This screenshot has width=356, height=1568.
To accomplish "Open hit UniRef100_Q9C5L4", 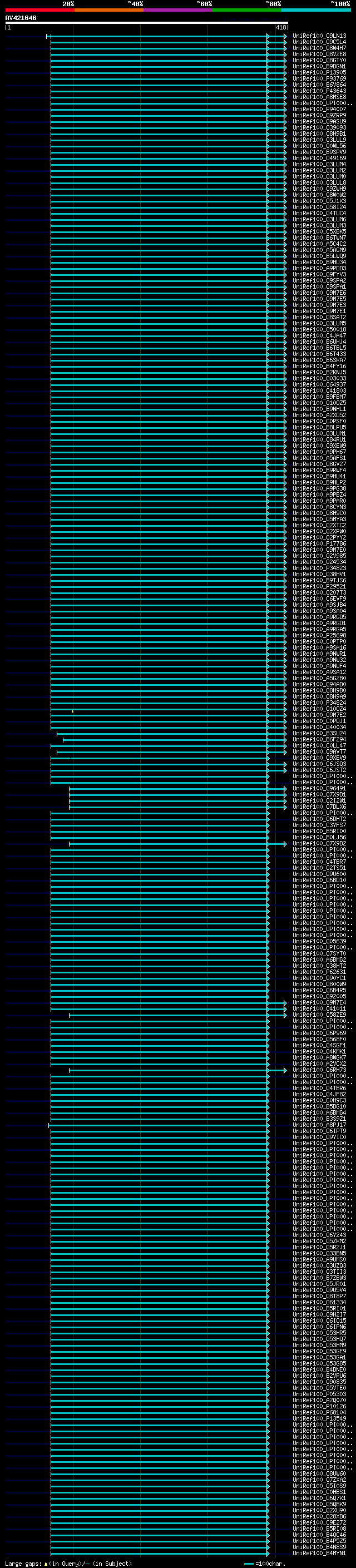I will coord(319,42).
